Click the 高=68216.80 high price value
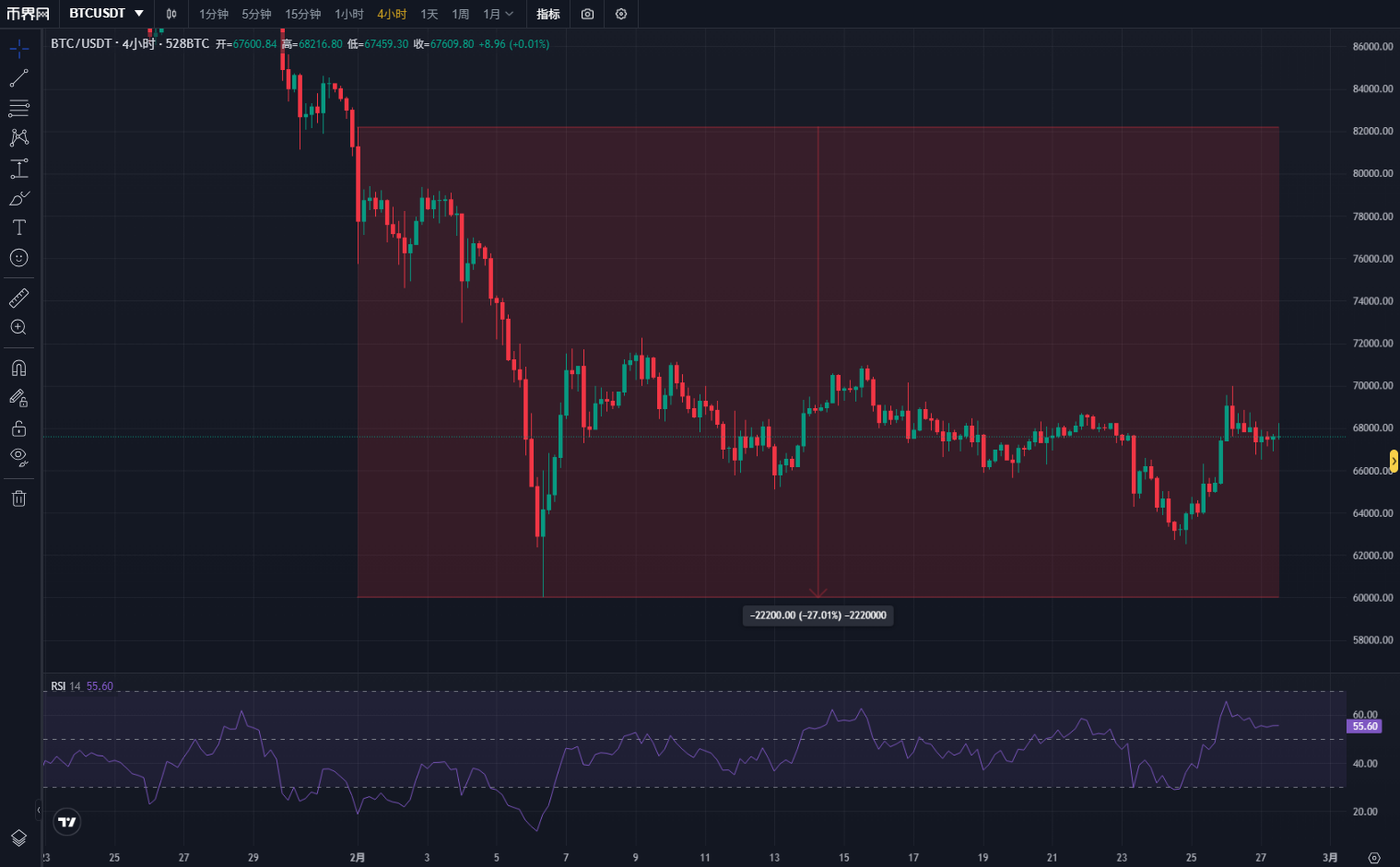Screen dimensions: 1400x867 point(312,44)
